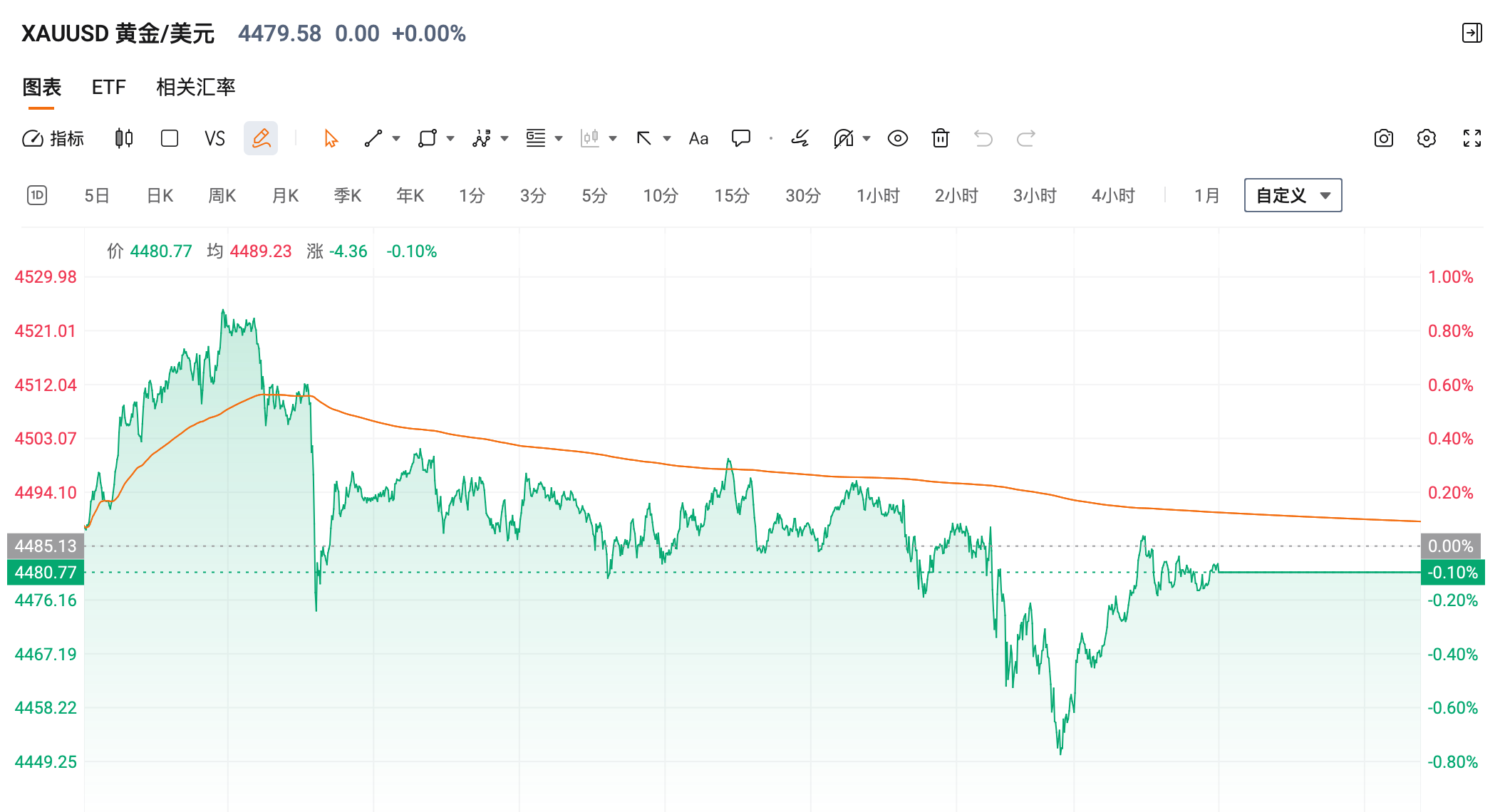
Task: Select the trend line drawing tool
Action: pyautogui.click(x=373, y=138)
